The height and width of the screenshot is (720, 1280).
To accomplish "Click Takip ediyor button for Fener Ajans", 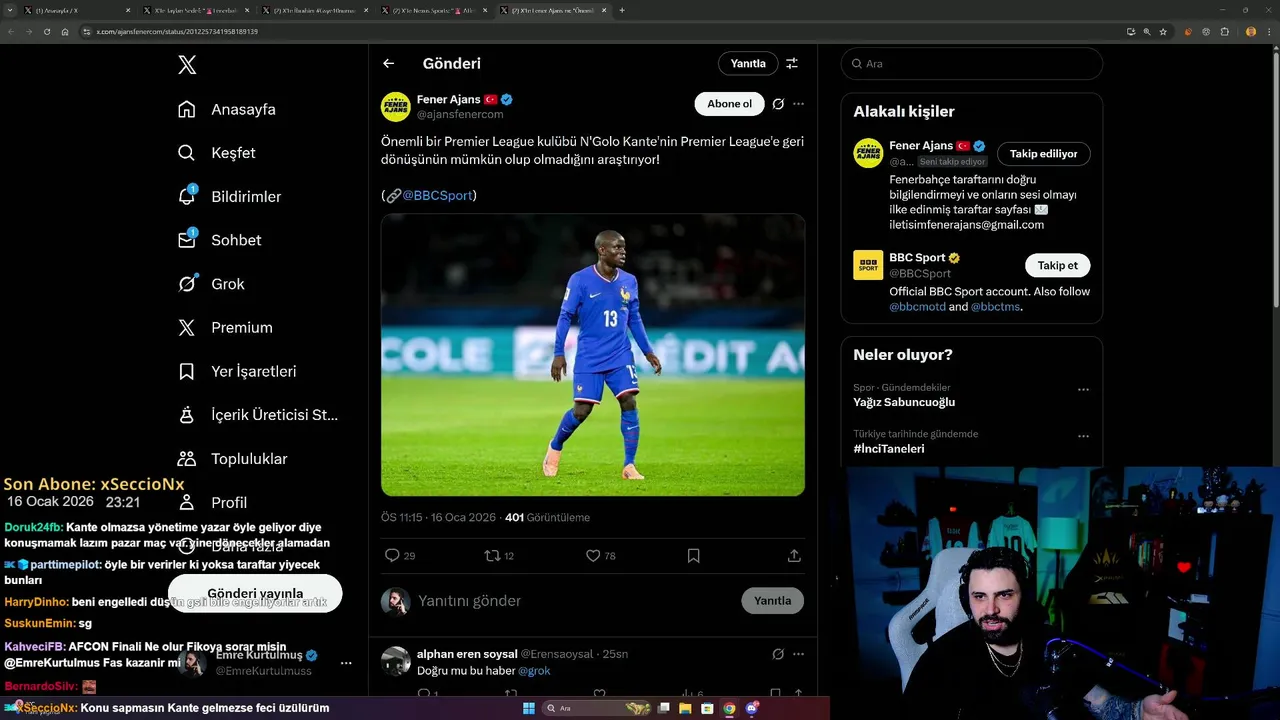I will [x=1044, y=154].
